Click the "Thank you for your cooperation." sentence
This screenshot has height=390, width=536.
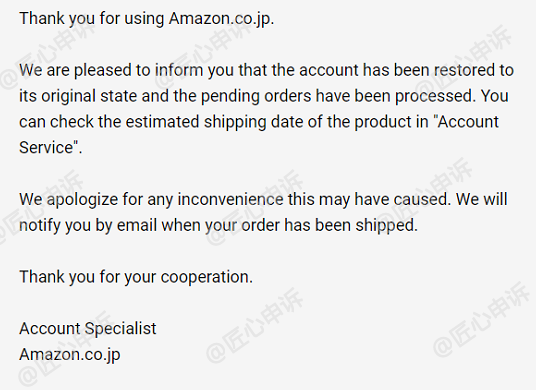tap(136, 277)
